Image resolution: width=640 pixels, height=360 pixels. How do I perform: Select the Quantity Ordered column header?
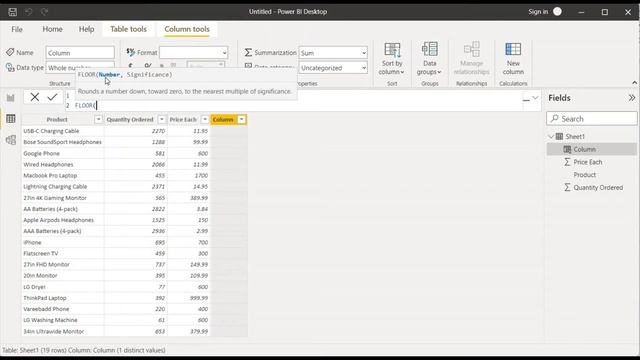click(130, 120)
